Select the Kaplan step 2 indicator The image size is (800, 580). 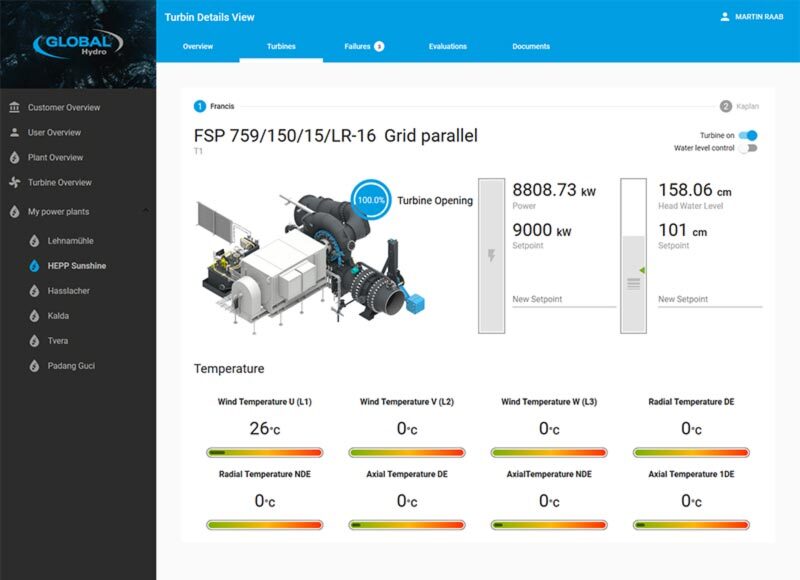725,106
